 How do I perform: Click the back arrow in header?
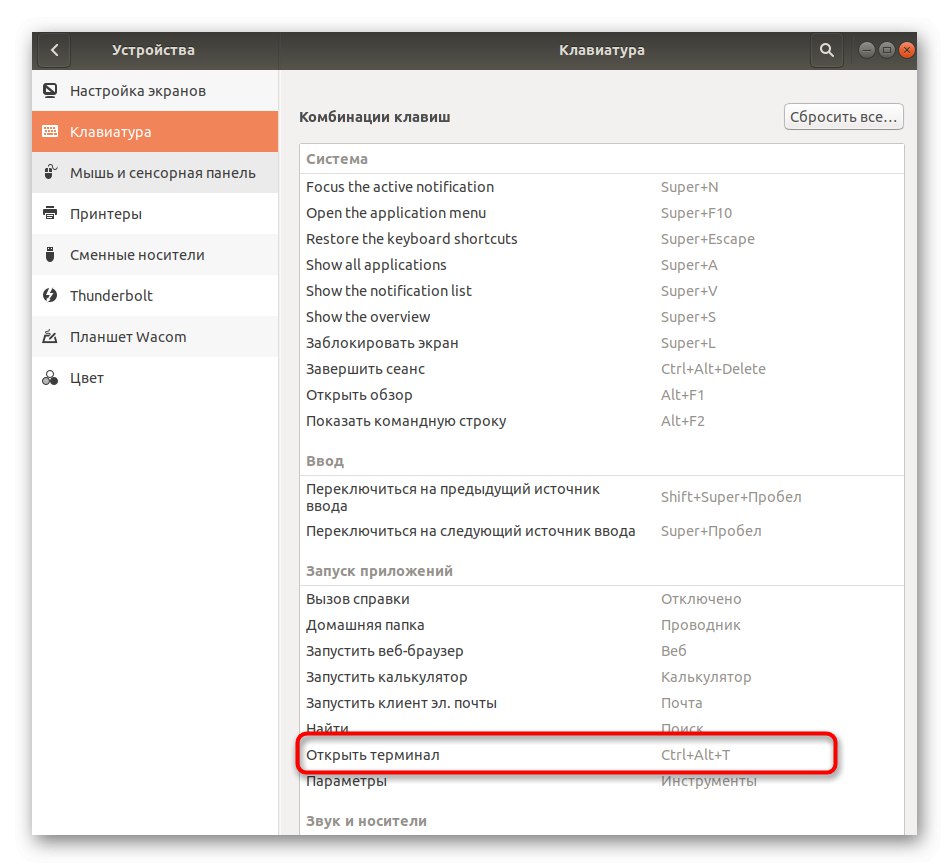[x=55, y=50]
